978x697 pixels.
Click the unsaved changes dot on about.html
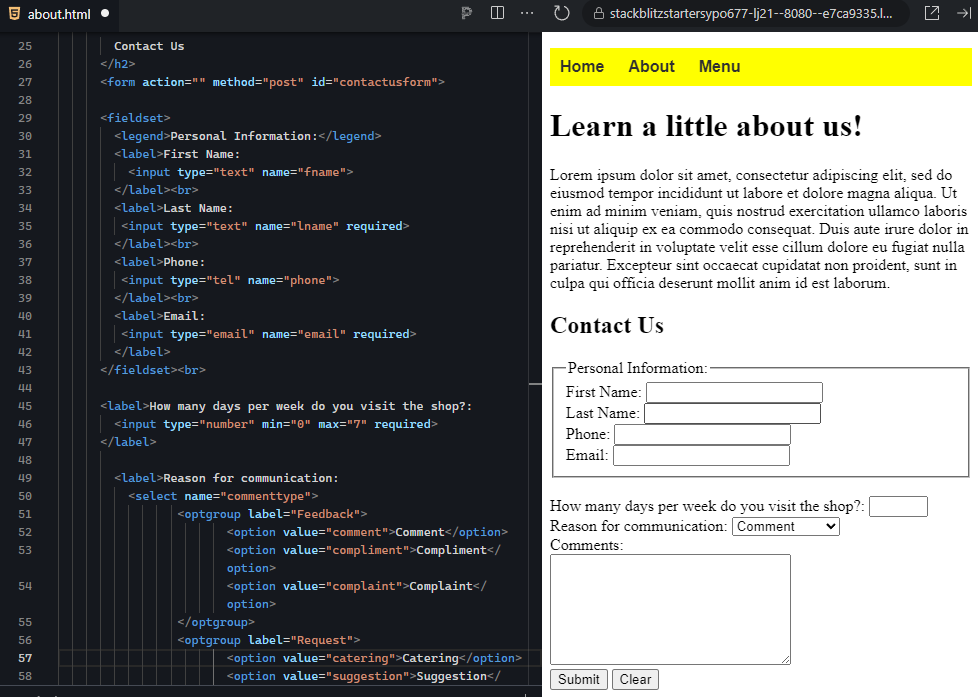coord(104,14)
